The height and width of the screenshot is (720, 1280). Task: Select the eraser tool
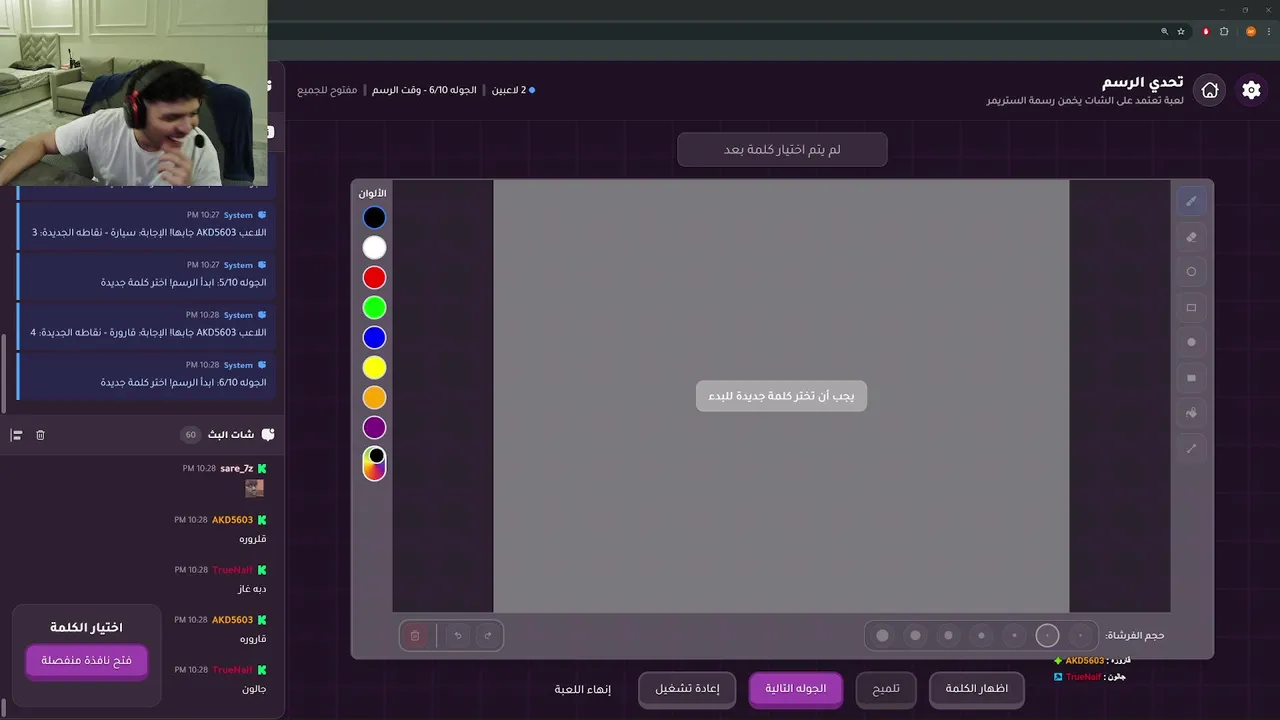[1191, 237]
